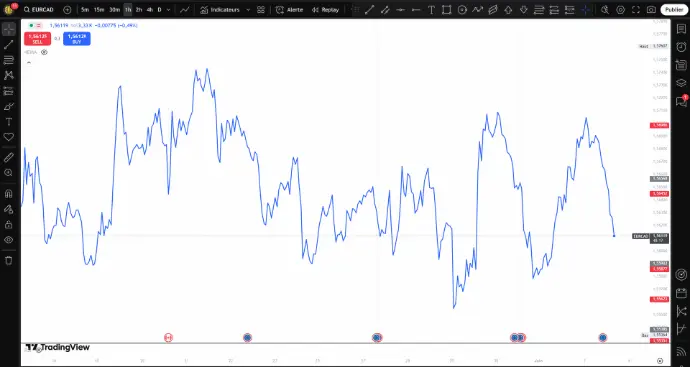Click the blue BUY button

click(x=77, y=39)
